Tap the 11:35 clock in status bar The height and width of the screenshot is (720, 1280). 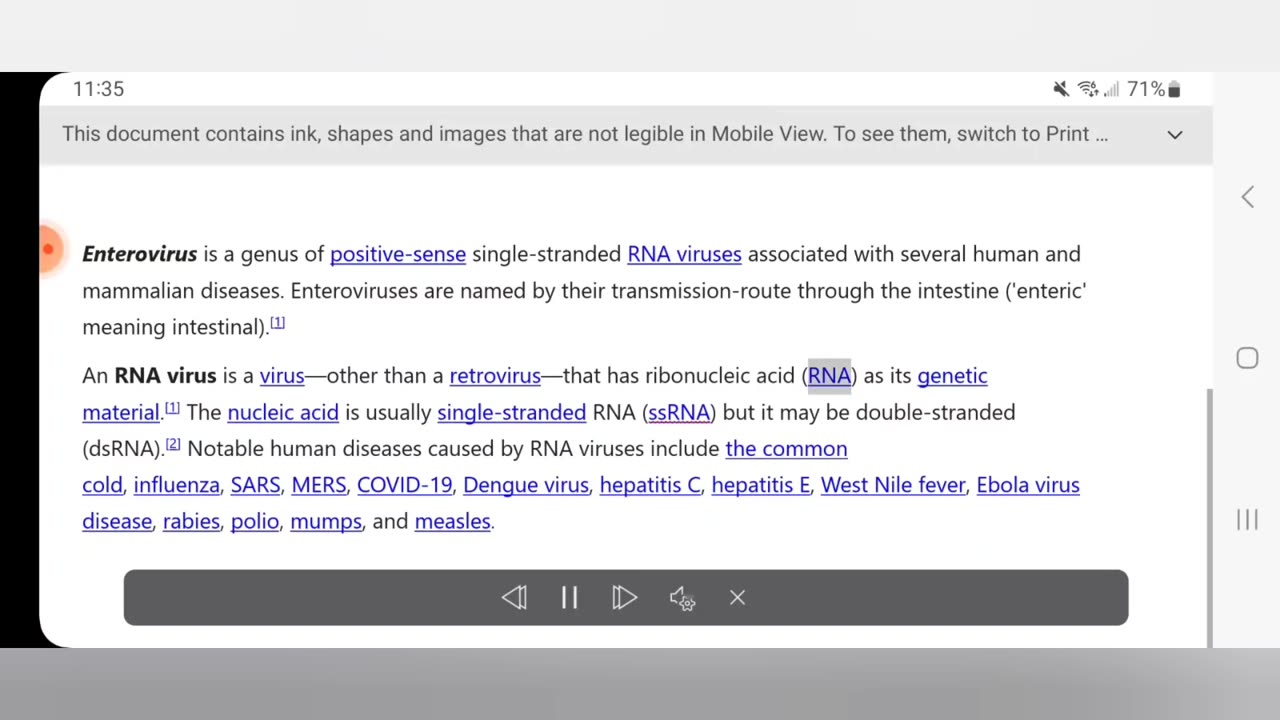click(98, 89)
